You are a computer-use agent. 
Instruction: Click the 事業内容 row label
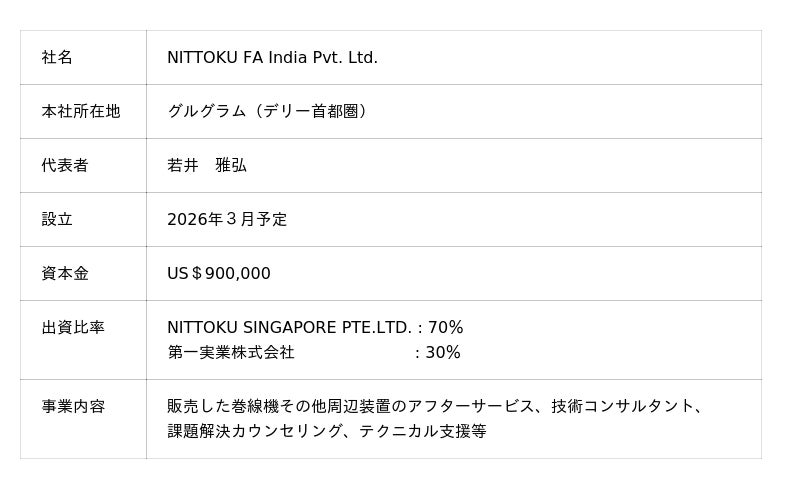(x=72, y=407)
